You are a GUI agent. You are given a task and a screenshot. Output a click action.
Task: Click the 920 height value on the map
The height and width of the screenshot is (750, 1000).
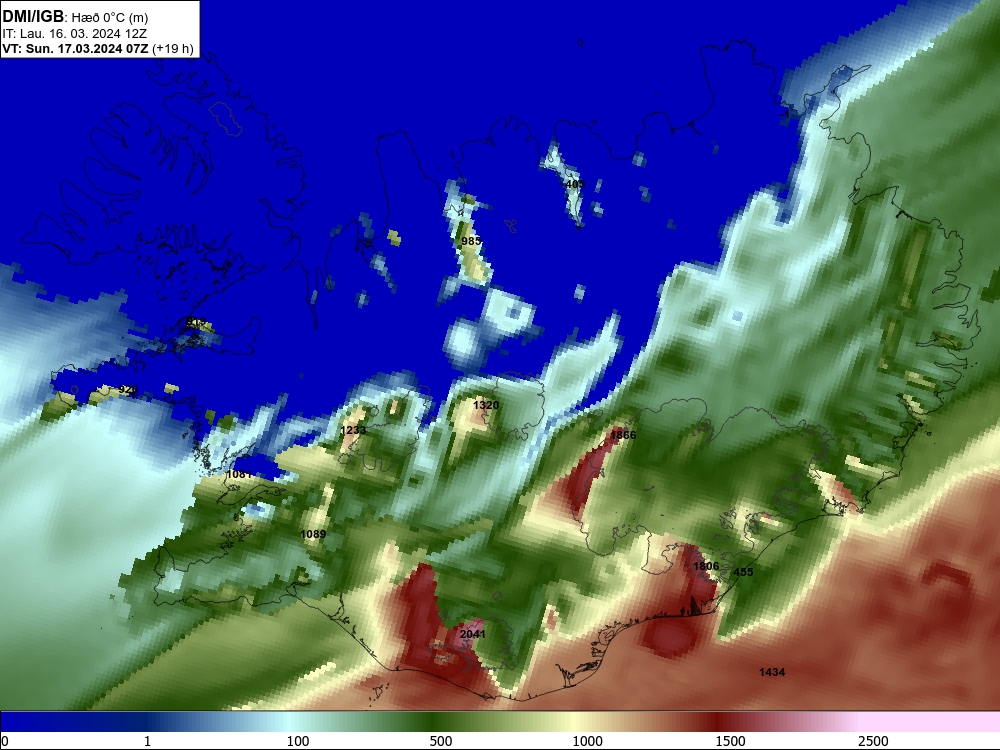click(128, 389)
